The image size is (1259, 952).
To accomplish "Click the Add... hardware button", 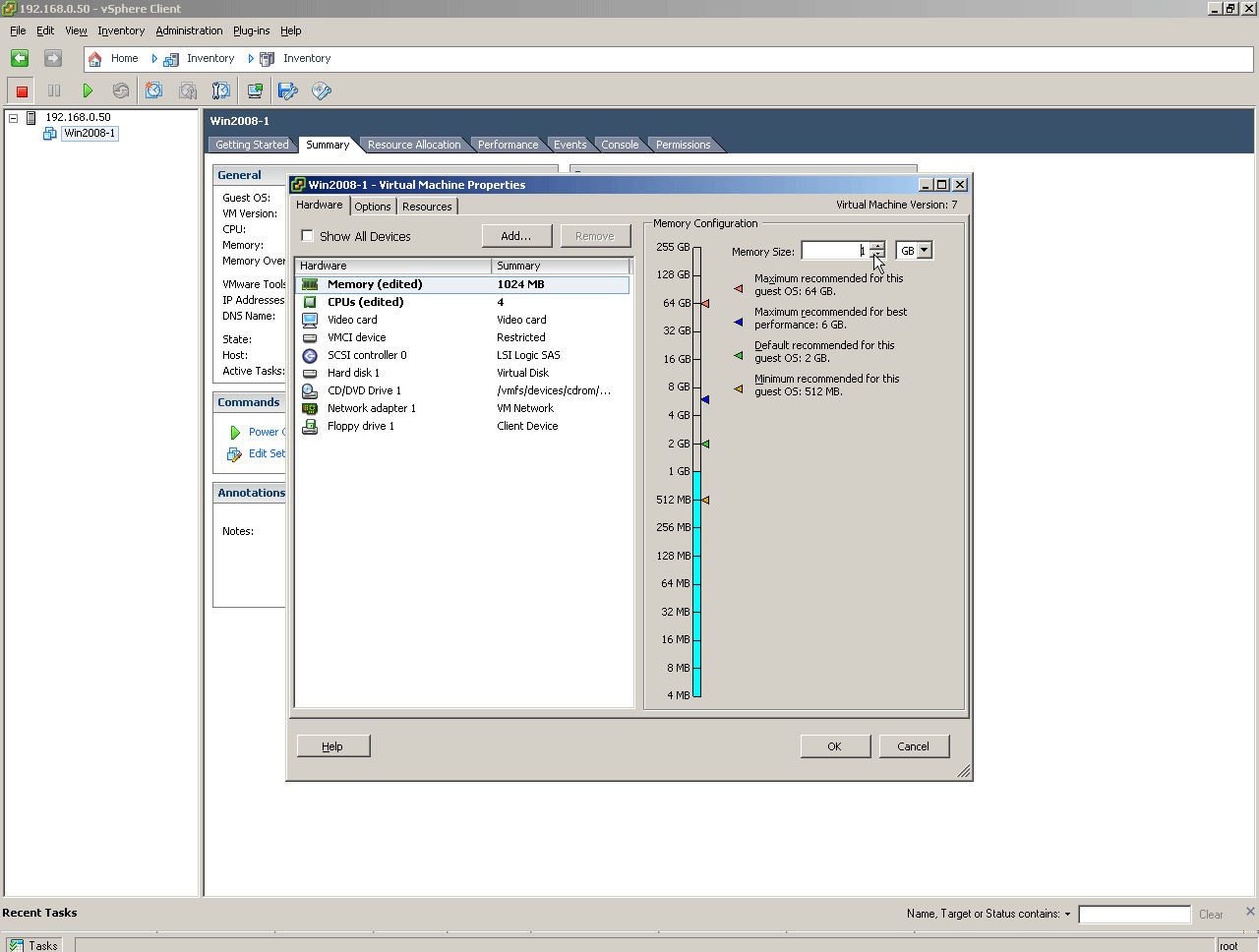I will [x=516, y=236].
